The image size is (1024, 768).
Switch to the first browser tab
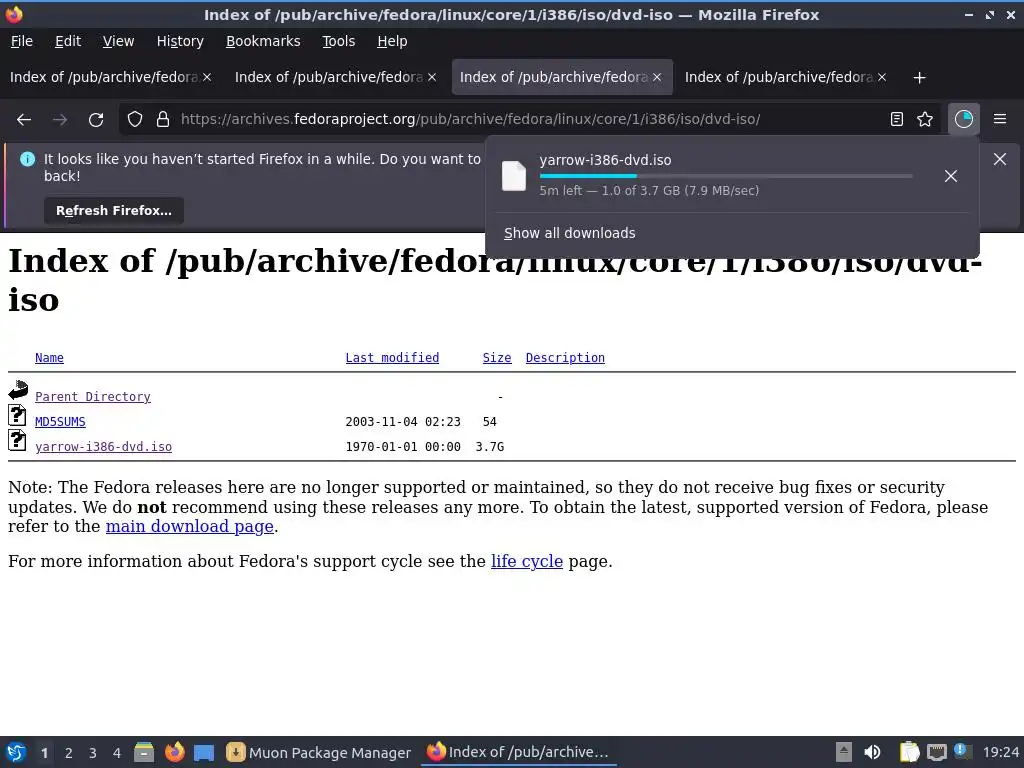point(104,77)
